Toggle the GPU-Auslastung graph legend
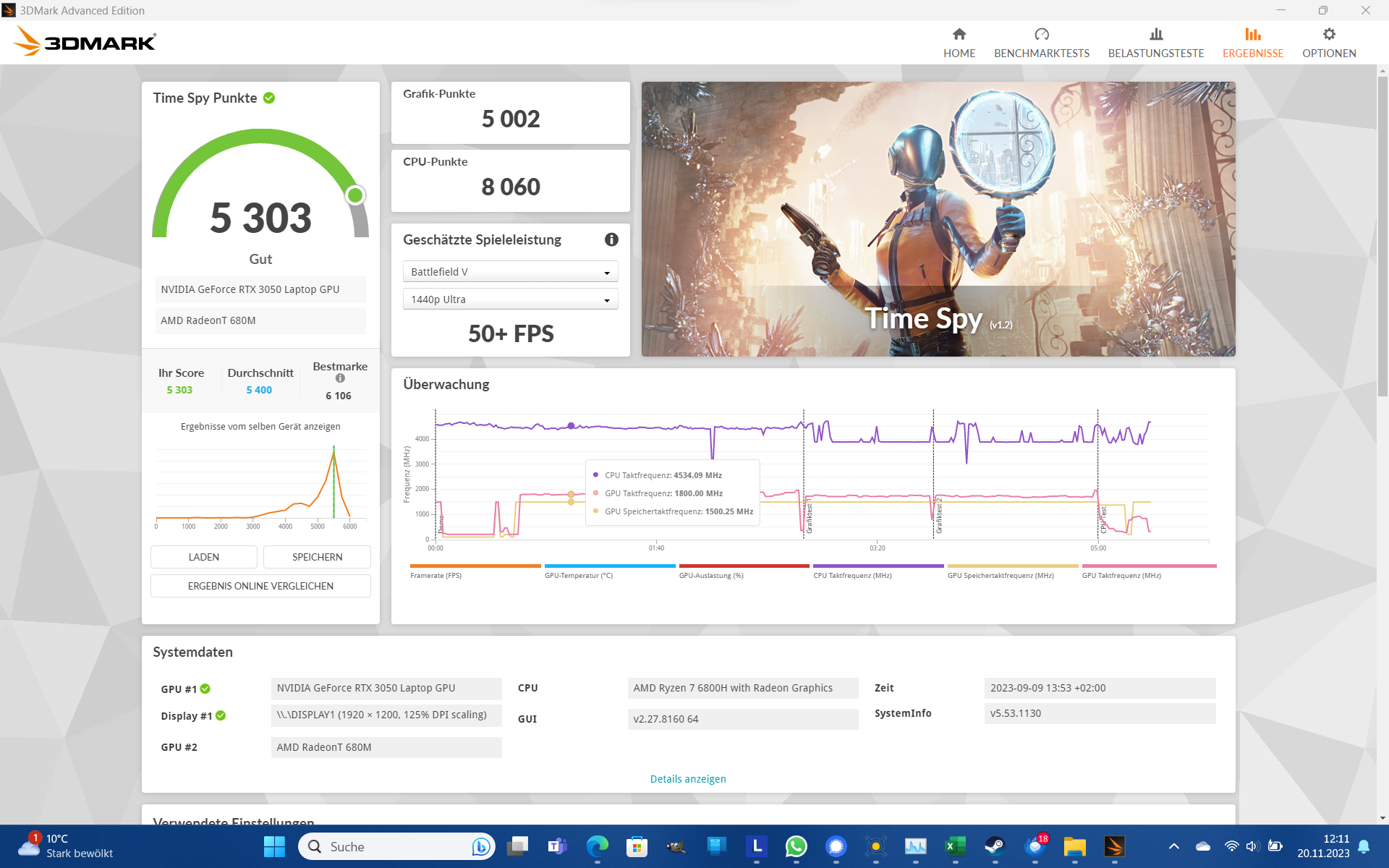 [x=744, y=567]
